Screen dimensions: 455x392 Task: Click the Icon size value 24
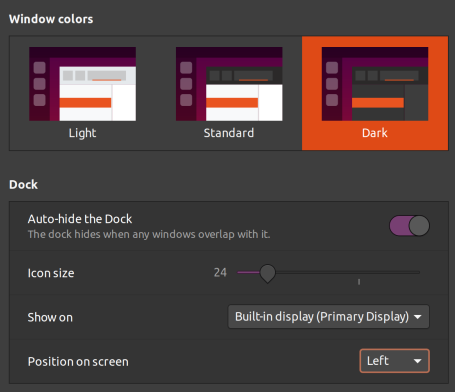(x=220, y=273)
